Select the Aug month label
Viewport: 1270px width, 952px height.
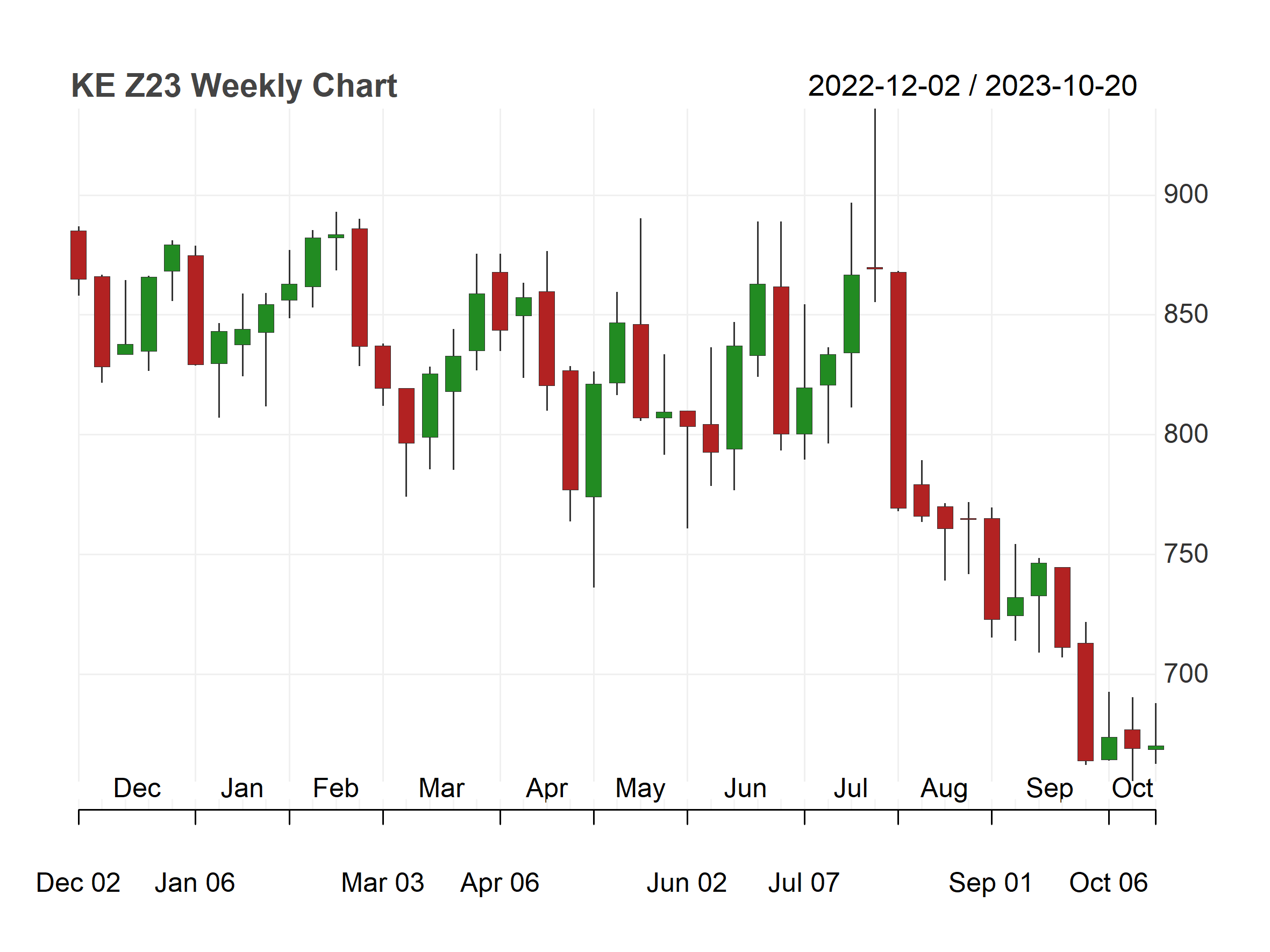tap(944, 789)
